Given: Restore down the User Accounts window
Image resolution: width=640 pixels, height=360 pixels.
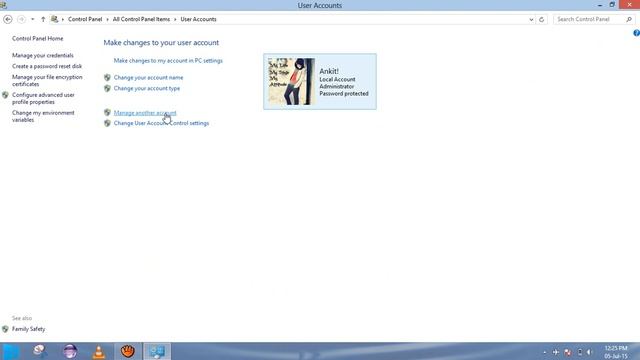Looking at the screenshot, I should click(x=612, y=5).
